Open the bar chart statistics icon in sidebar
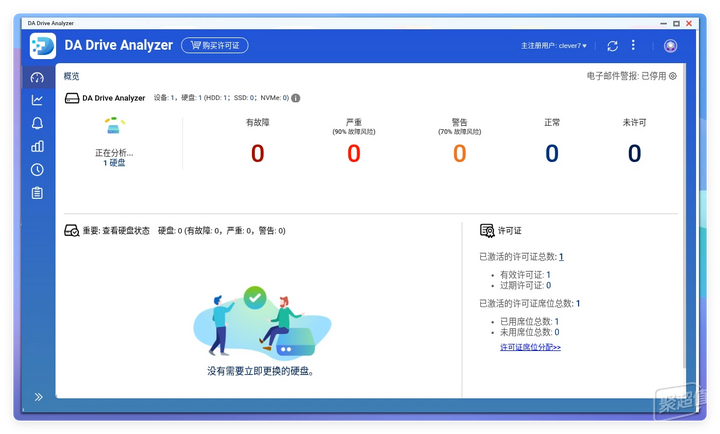 pyautogui.click(x=38, y=146)
